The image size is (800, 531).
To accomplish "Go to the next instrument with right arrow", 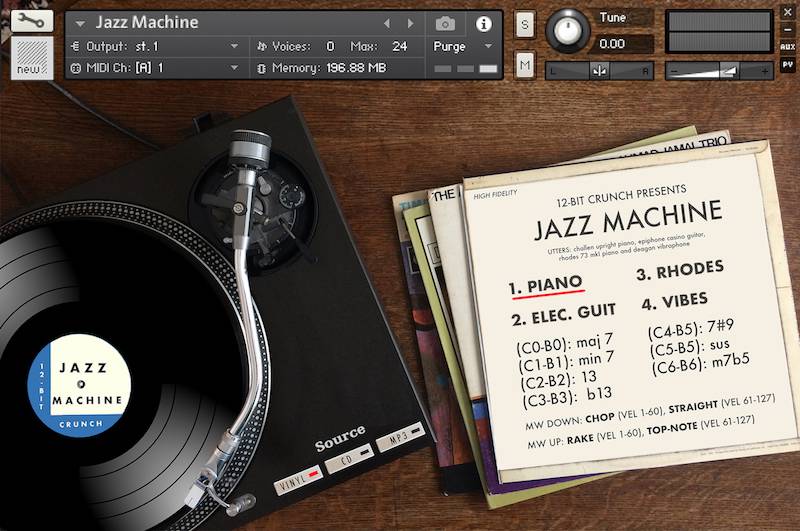I will pos(410,23).
